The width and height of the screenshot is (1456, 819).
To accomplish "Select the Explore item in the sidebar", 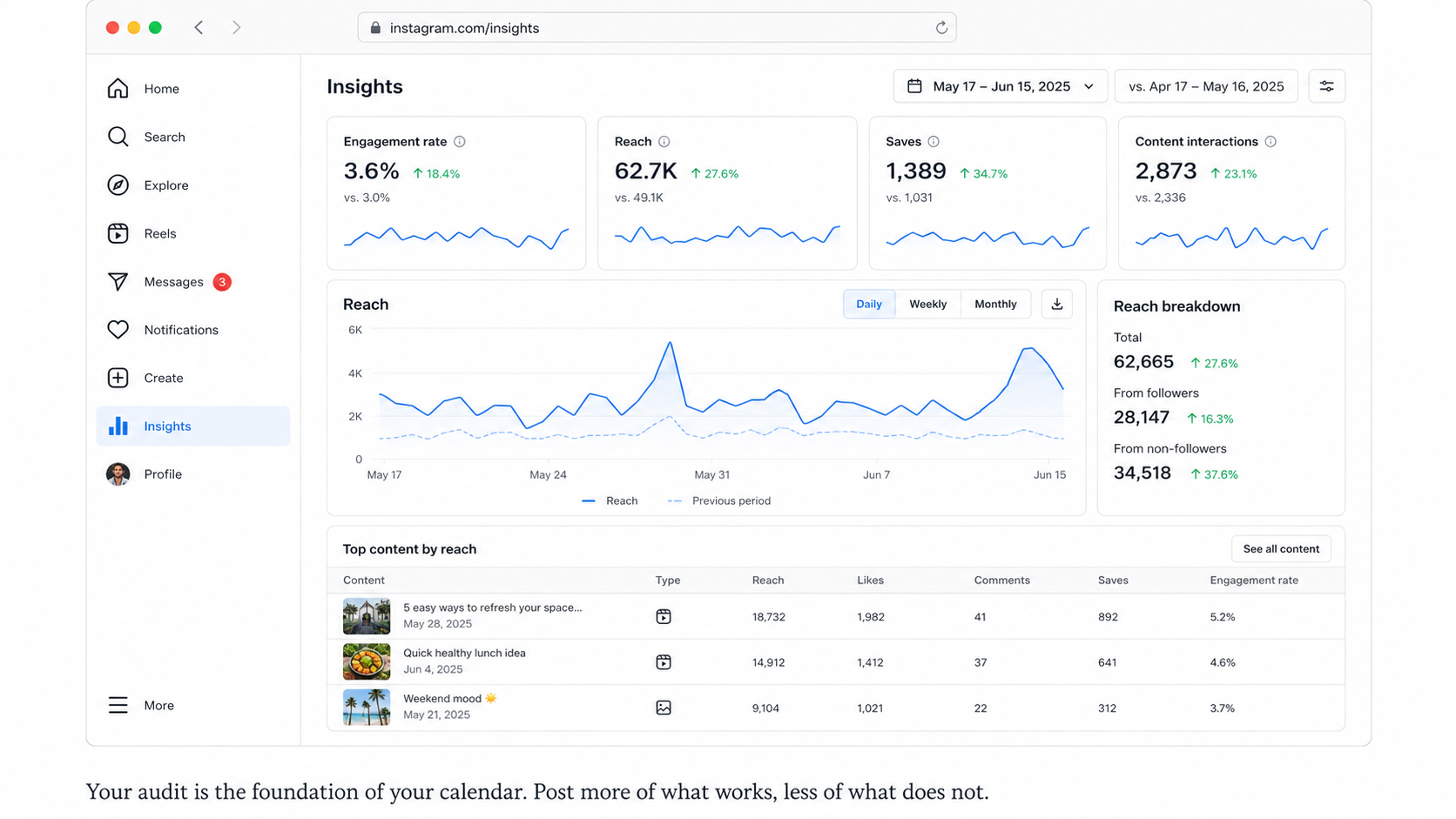I will tap(193, 185).
